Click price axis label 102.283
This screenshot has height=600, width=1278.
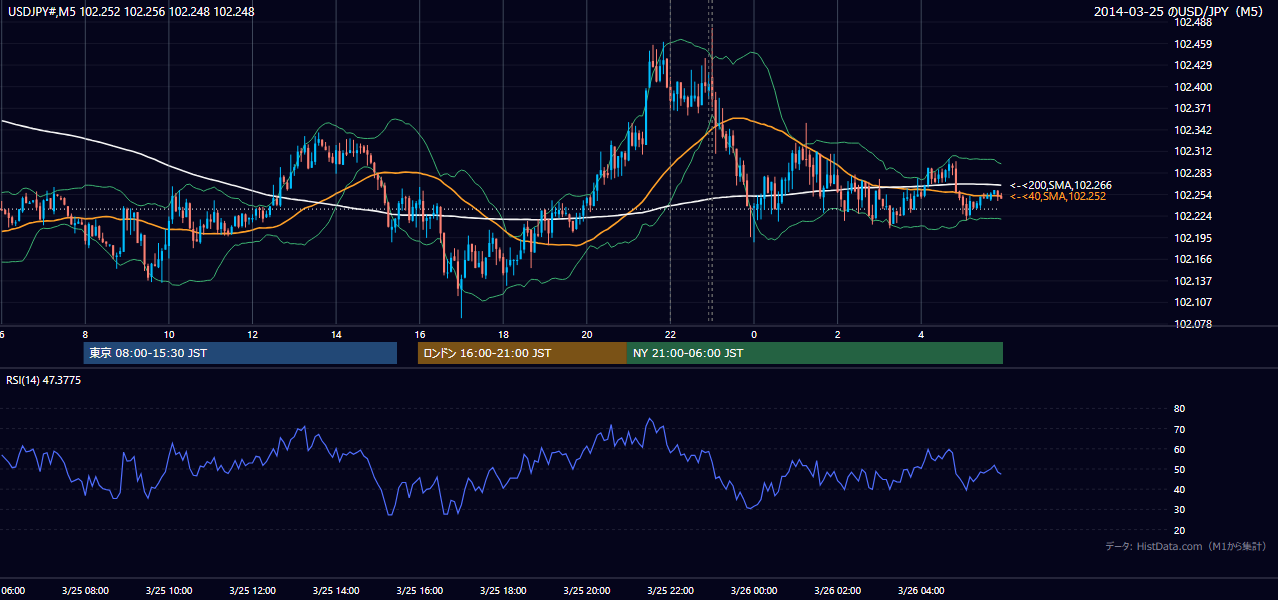point(1194,173)
